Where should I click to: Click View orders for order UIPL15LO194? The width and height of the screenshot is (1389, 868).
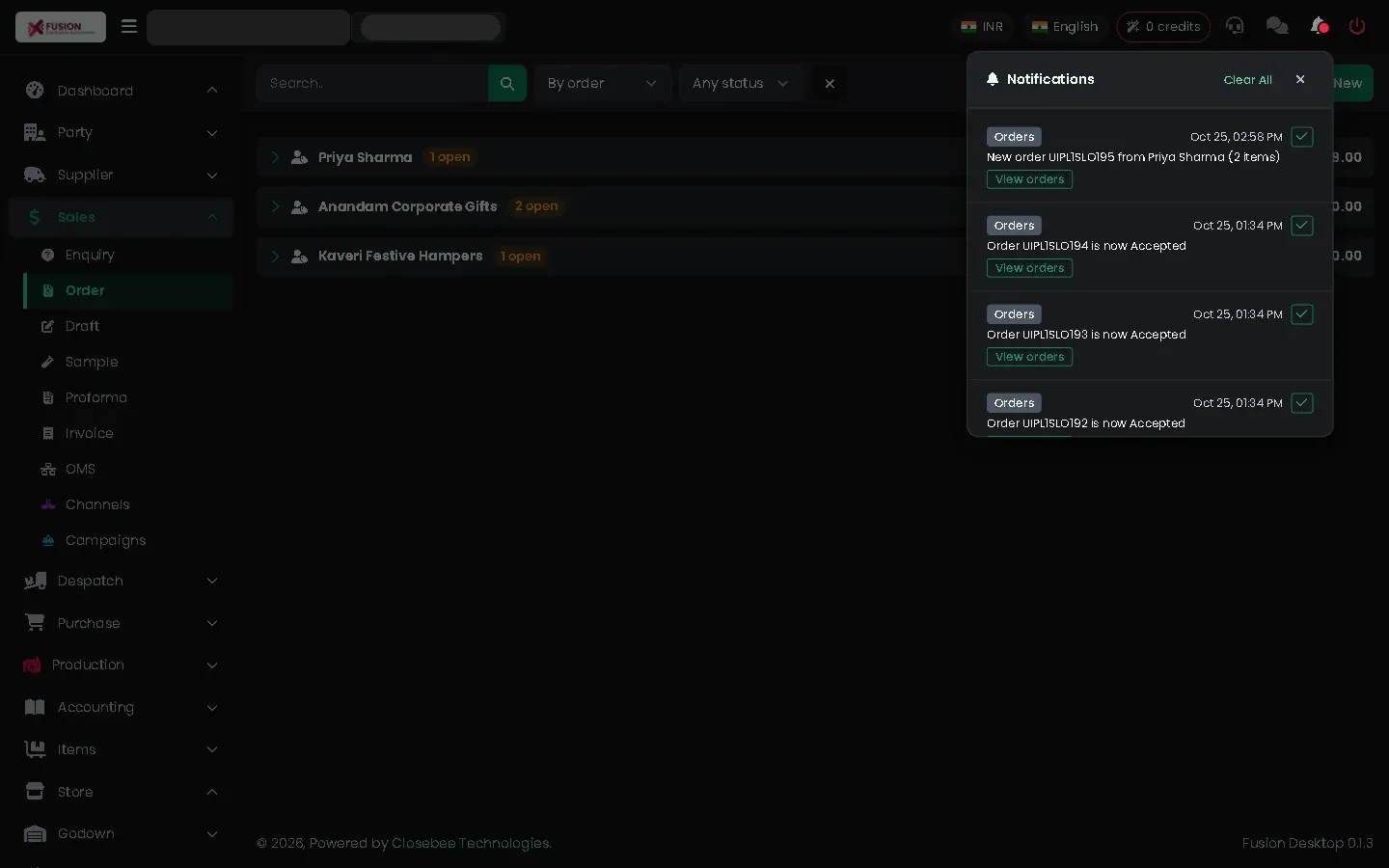pos(1029,268)
